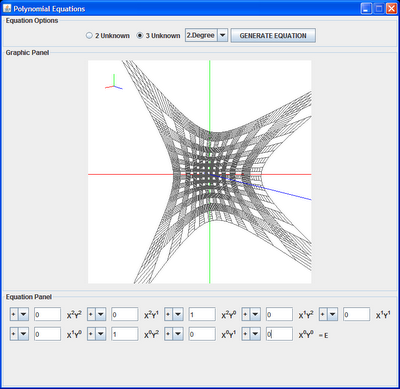
Task: Click the axis orientation gizmo in graph
Action: click(114, 82)
